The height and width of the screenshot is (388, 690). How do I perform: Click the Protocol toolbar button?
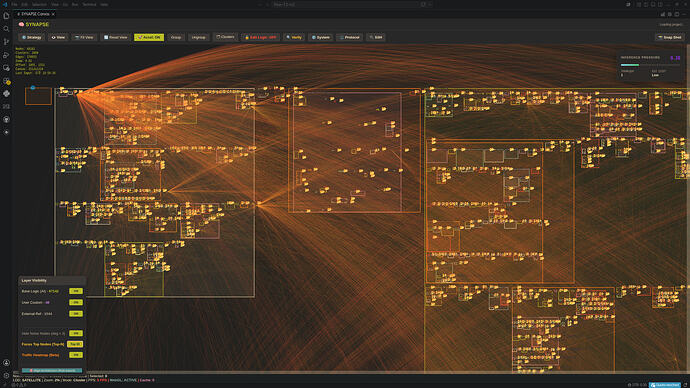point(350,37)
